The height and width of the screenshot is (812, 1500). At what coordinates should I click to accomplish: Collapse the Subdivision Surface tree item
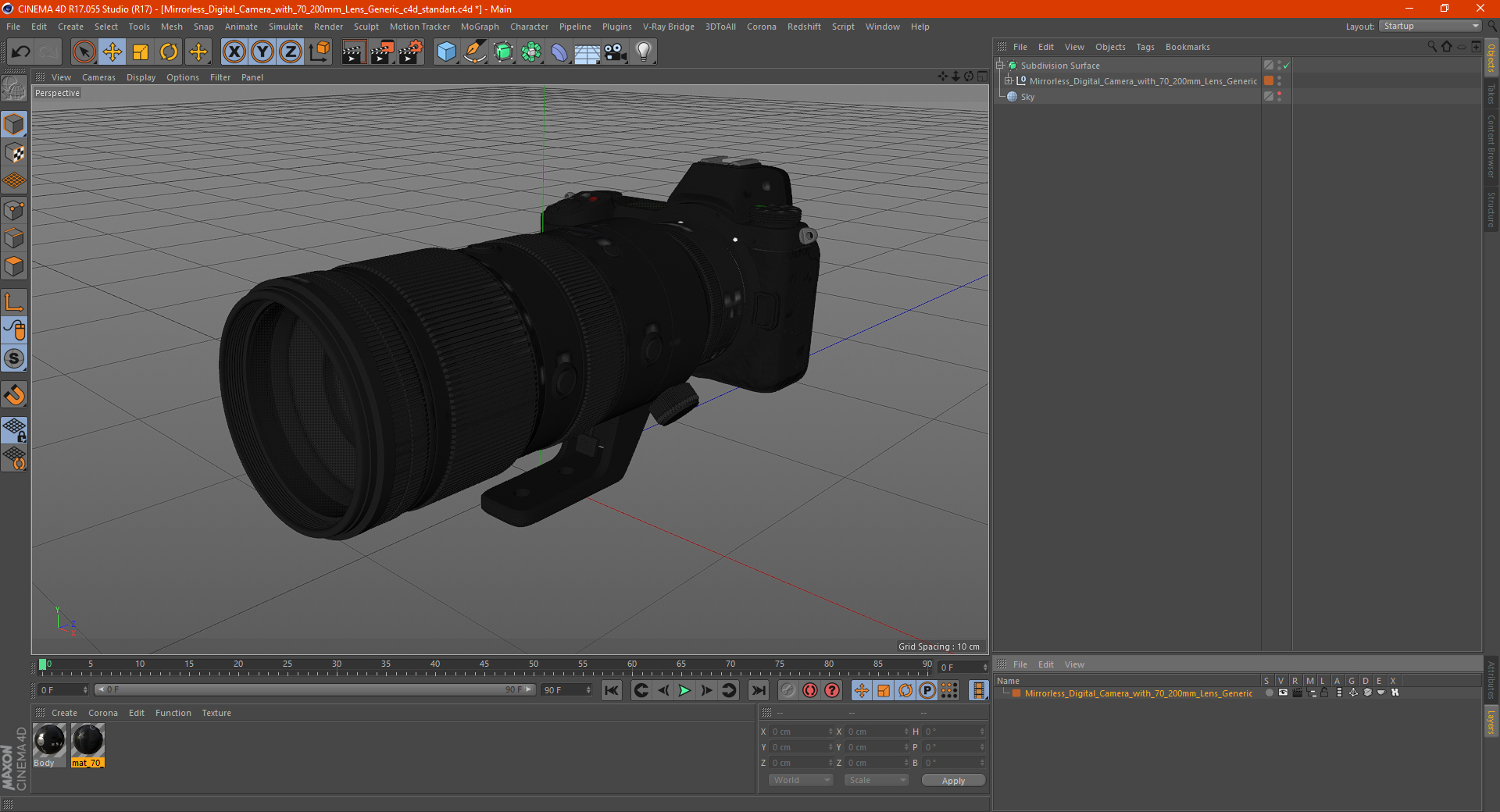[x=999, y=66]
